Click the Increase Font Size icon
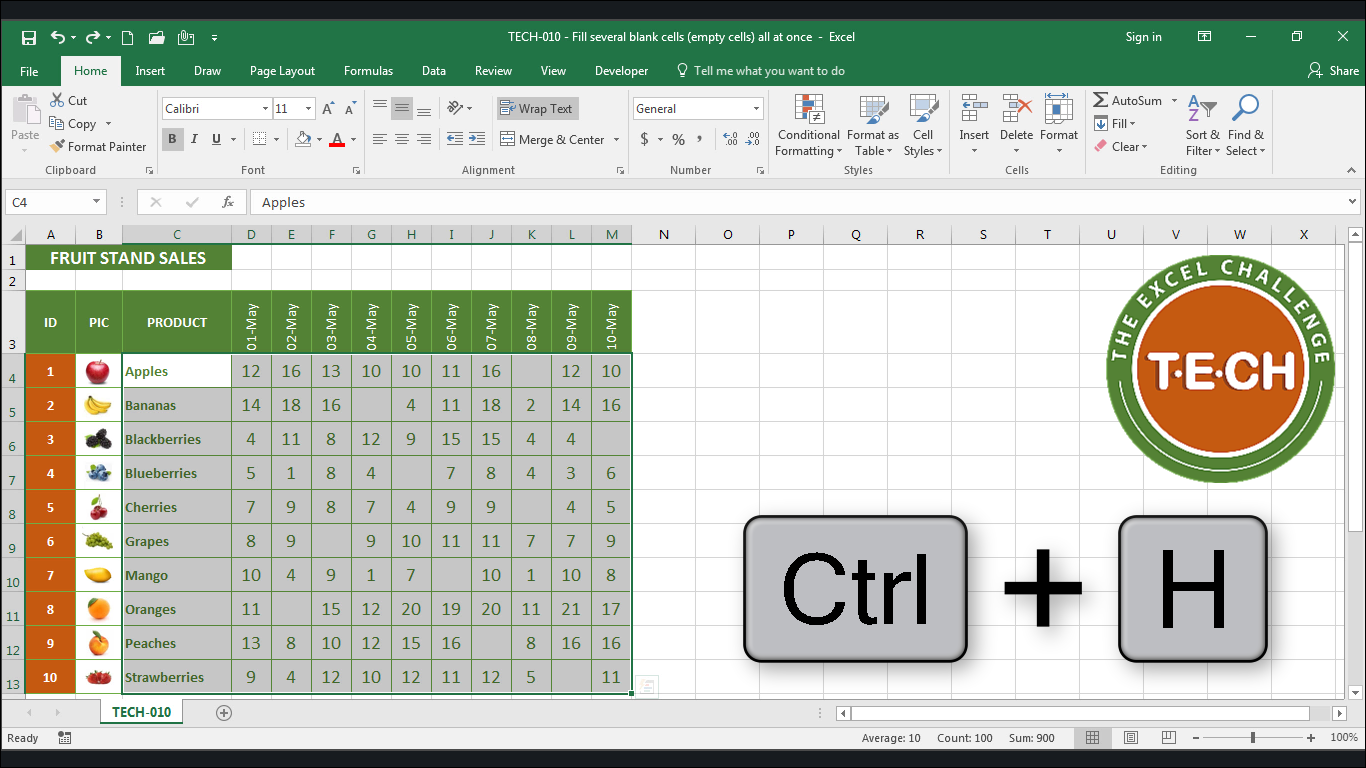Viewport: 1366px width, 768px height. click(x=328, y=109)
